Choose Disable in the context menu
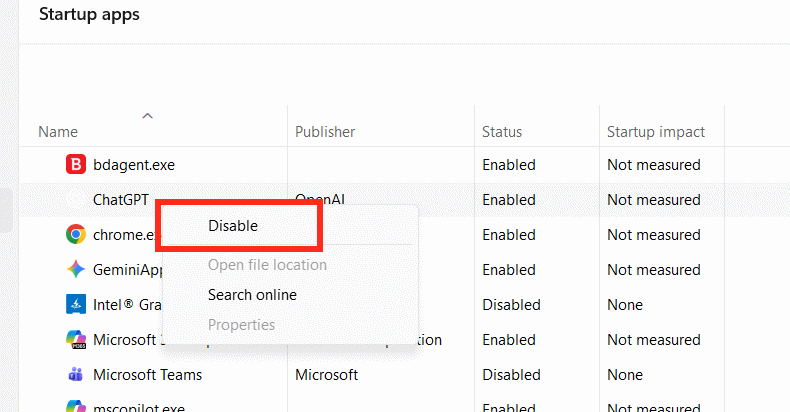The height and width of the screenshot is (412, 790). [233, 226]
